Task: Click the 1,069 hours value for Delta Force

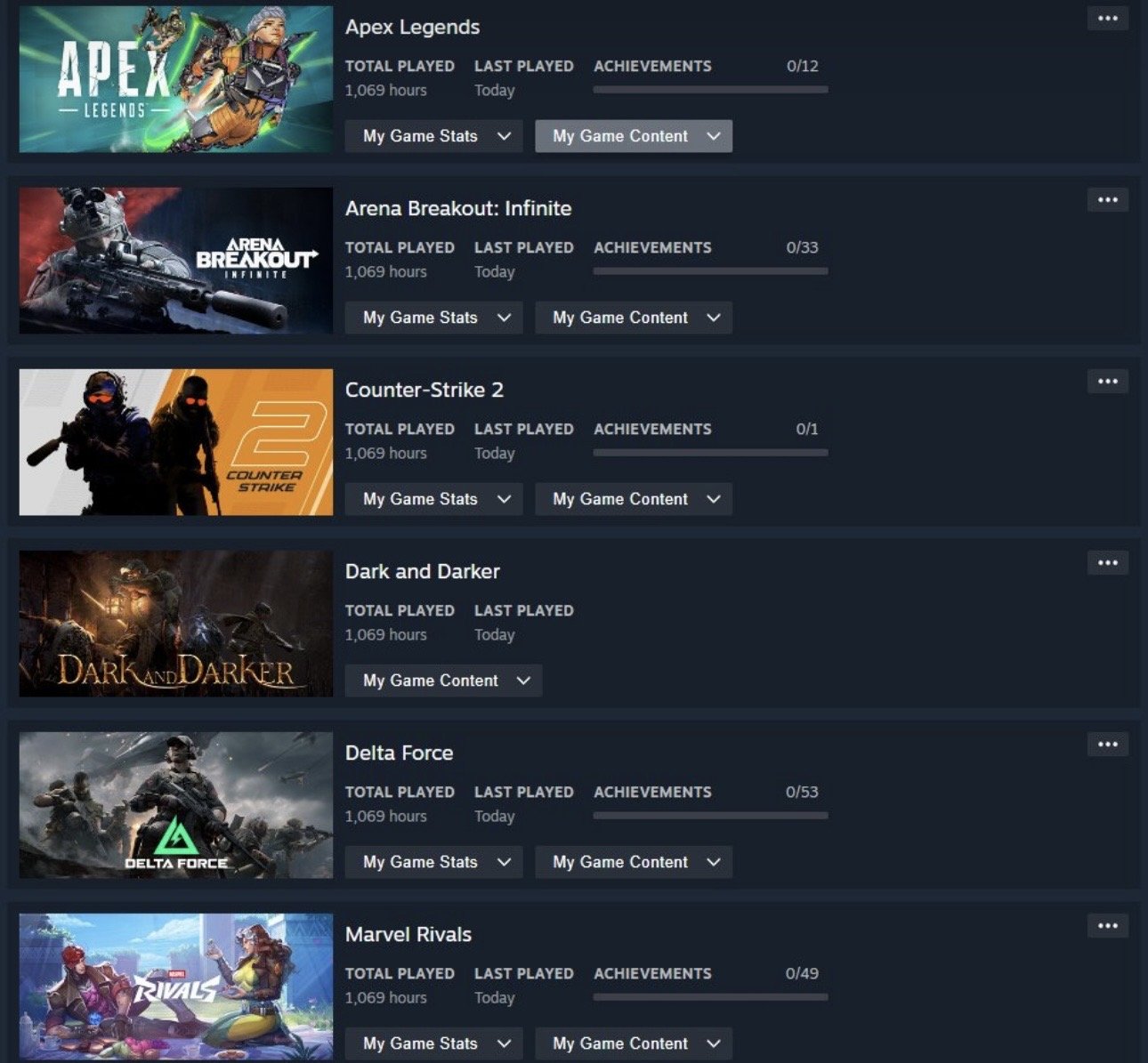Action: click(x=386, y=817)
